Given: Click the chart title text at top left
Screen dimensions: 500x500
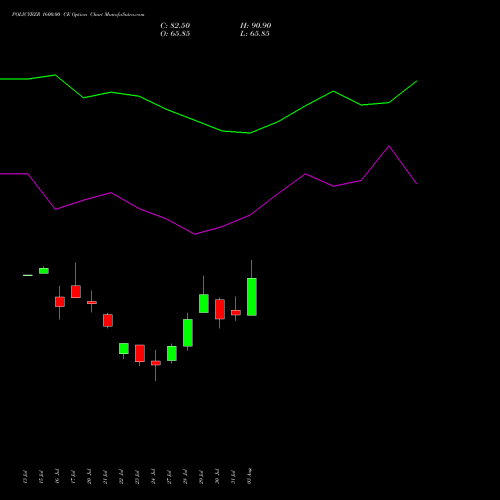Looking at the screenshot, I should point(78,15).
